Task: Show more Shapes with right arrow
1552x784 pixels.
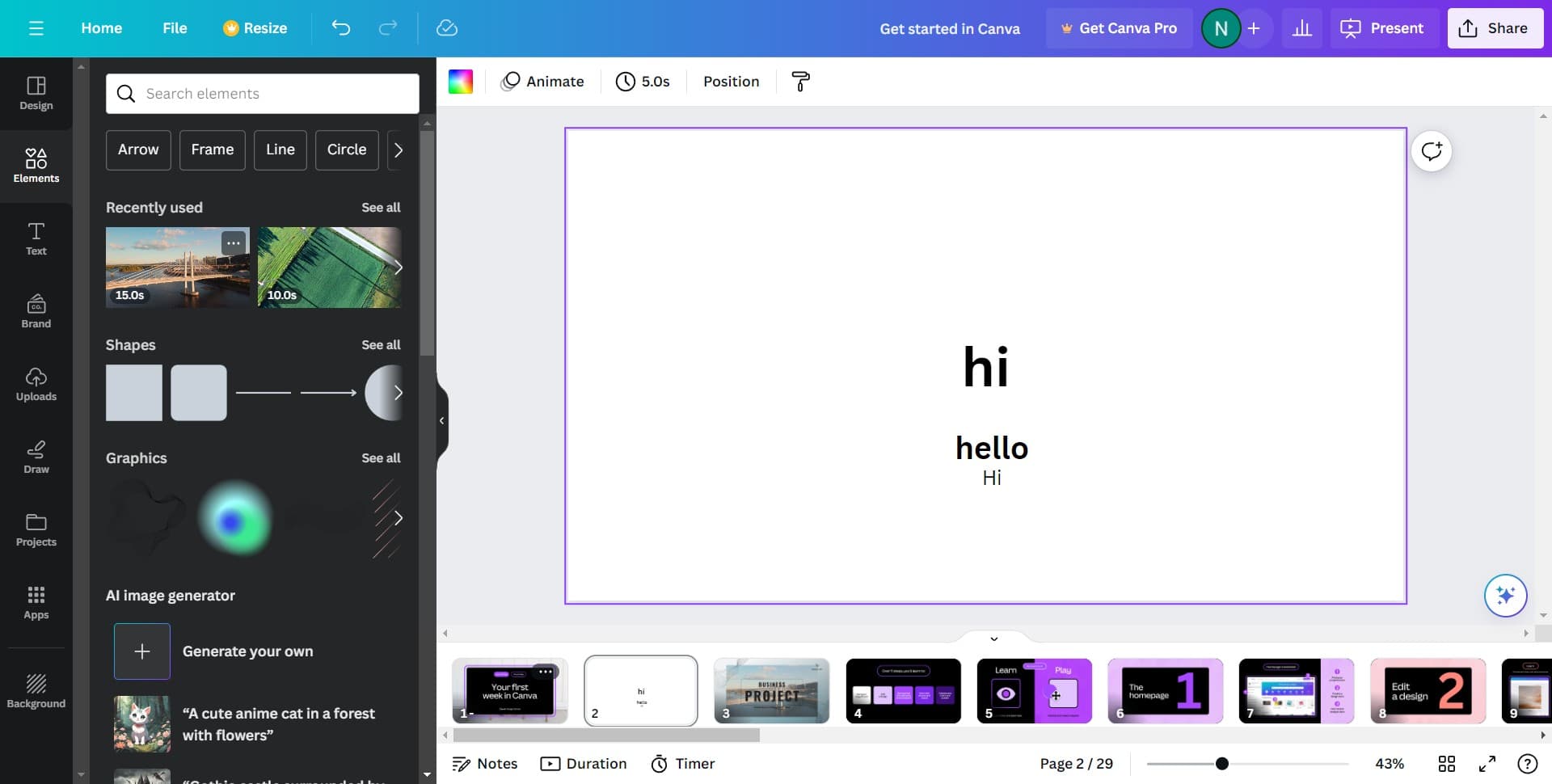Action: pos(398,393)
